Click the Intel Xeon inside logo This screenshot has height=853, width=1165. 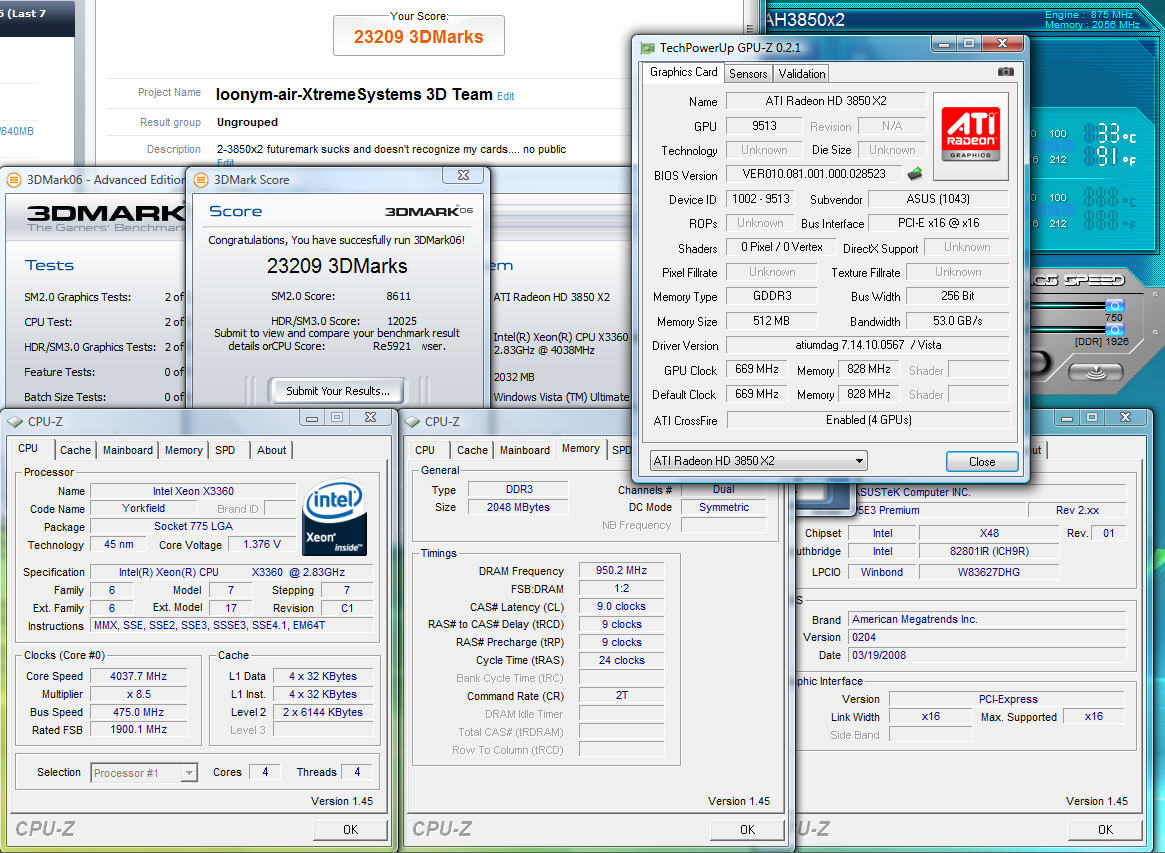pos(335,518)
